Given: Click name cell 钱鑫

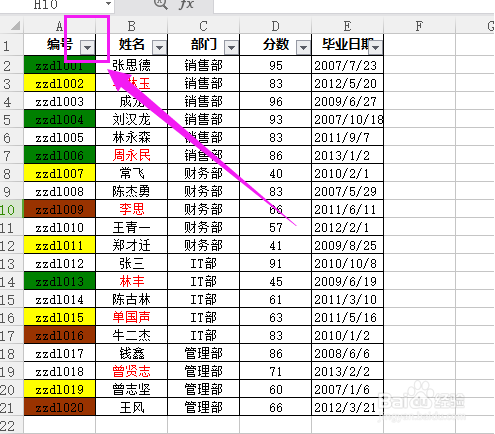Looking at the screenshot, I should click(x=132, y=354).
